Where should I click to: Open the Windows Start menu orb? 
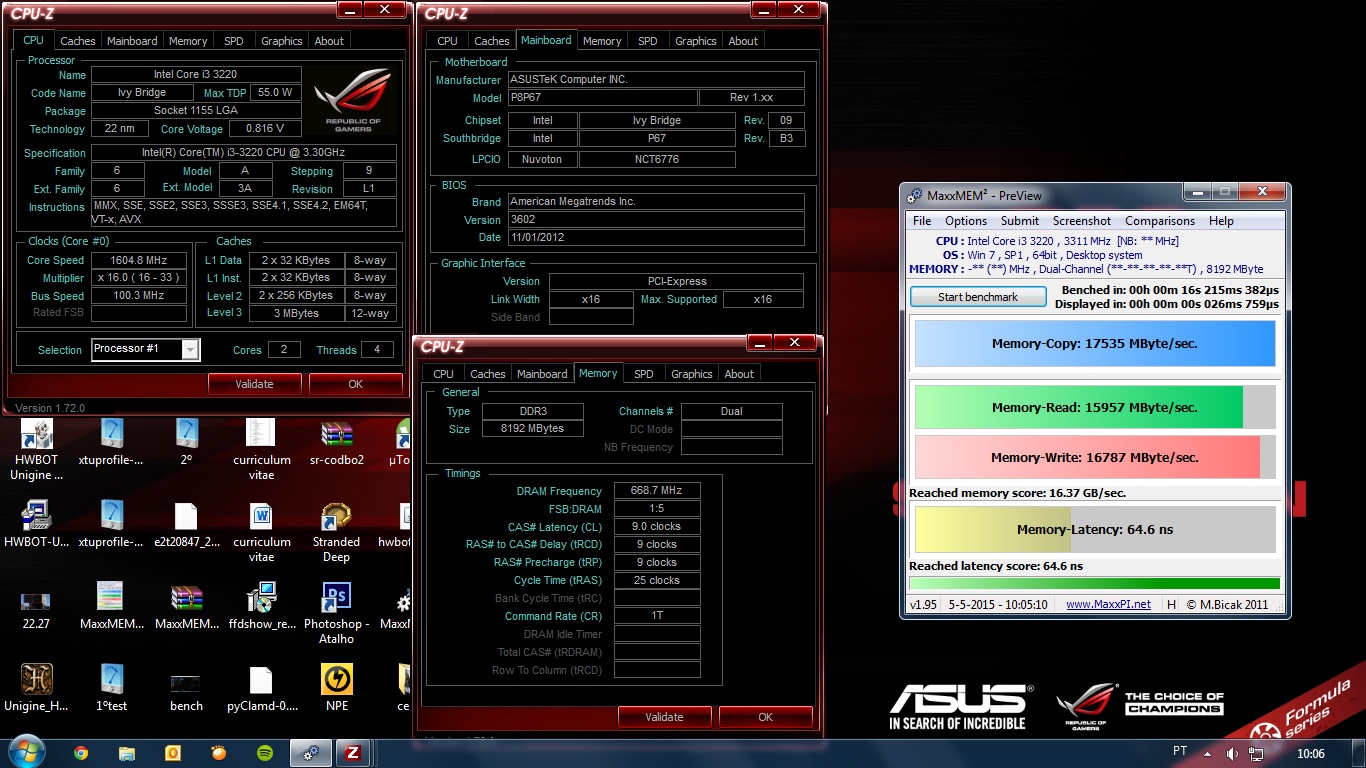[25, 752]
